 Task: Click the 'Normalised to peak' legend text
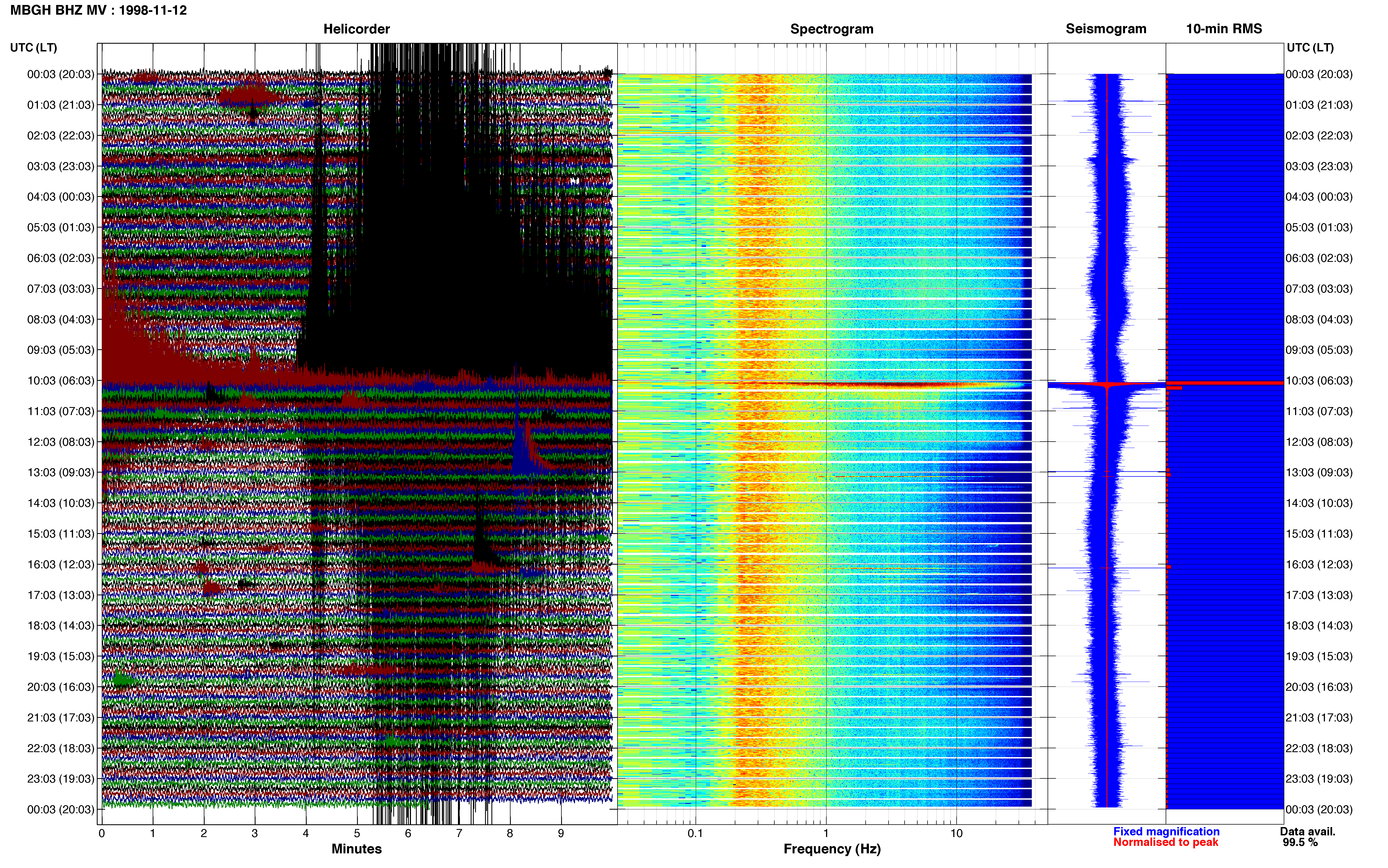pos(1166,842)
